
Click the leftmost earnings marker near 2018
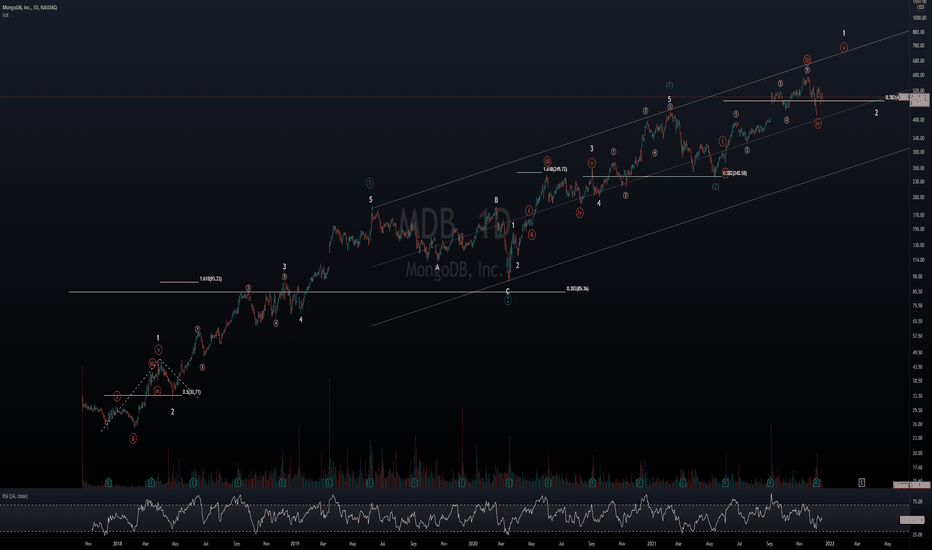coord(108,482)
